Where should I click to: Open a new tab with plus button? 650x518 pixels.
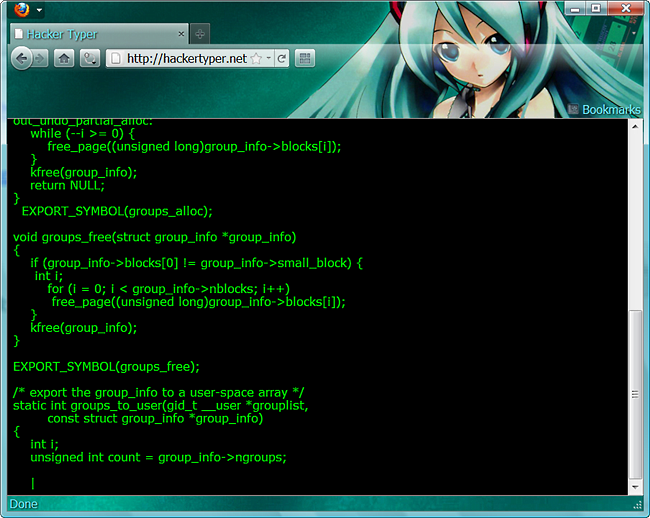pyautogui.click(x=200, y=34)
